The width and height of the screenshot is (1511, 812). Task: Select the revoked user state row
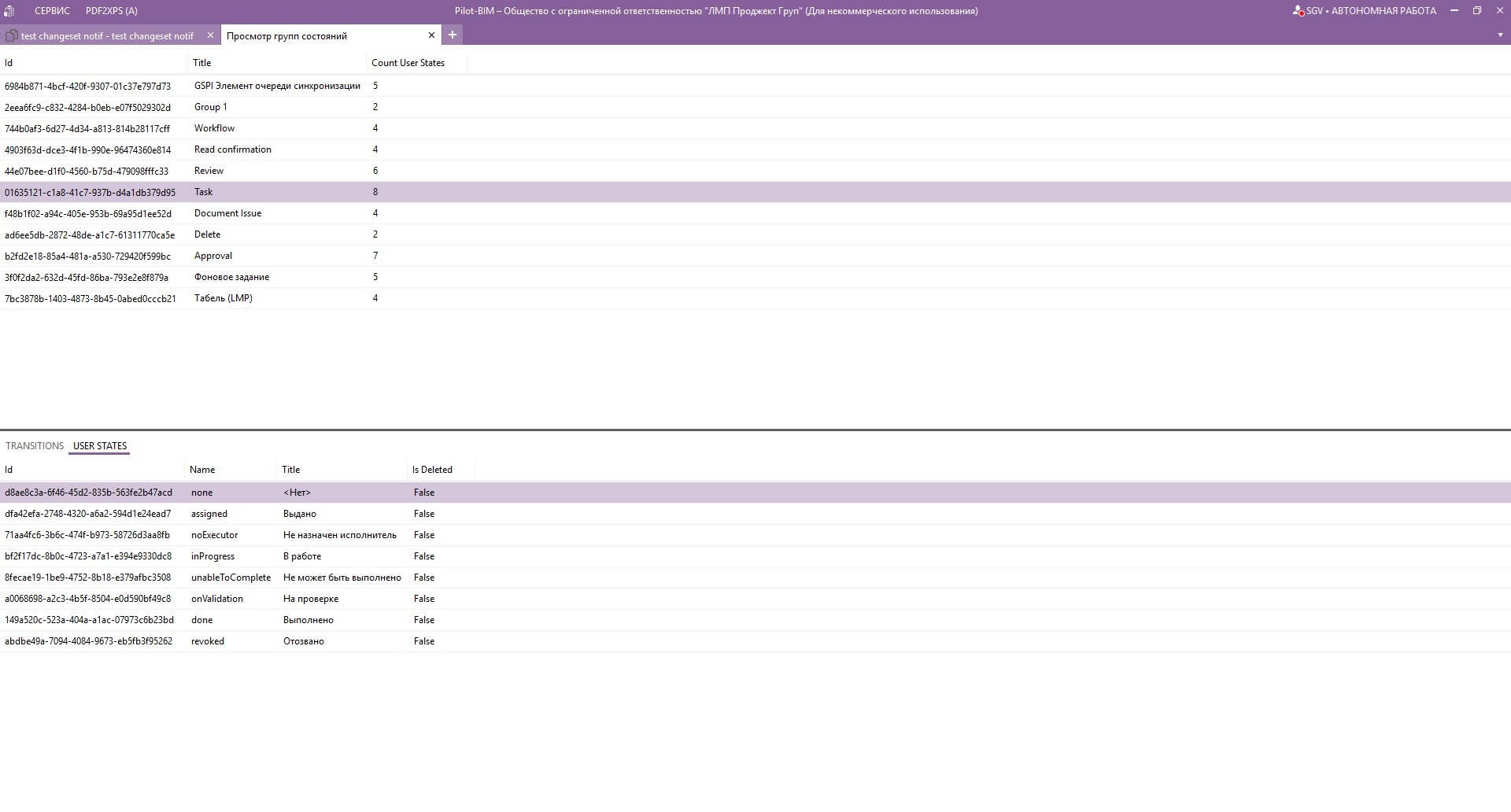(x=208, y=641)
